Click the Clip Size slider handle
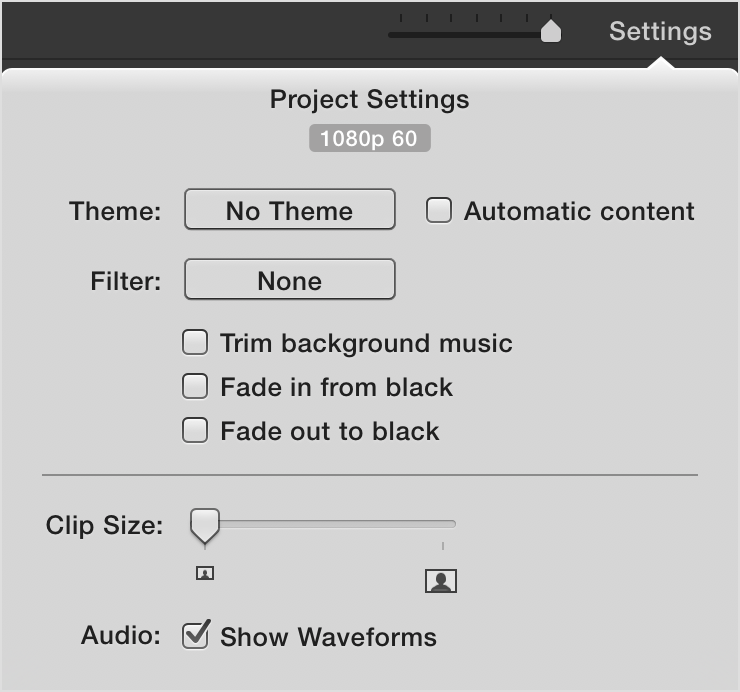This screenshot has width=740, height=692. click(205, 524)
